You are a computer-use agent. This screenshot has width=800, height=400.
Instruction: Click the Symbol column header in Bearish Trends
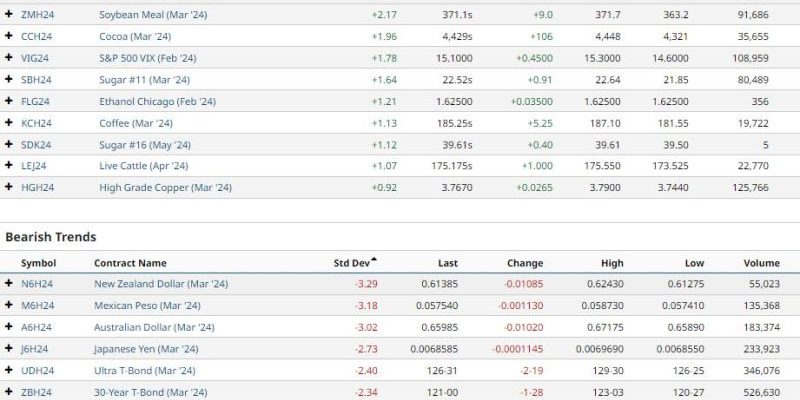point(38,263)
